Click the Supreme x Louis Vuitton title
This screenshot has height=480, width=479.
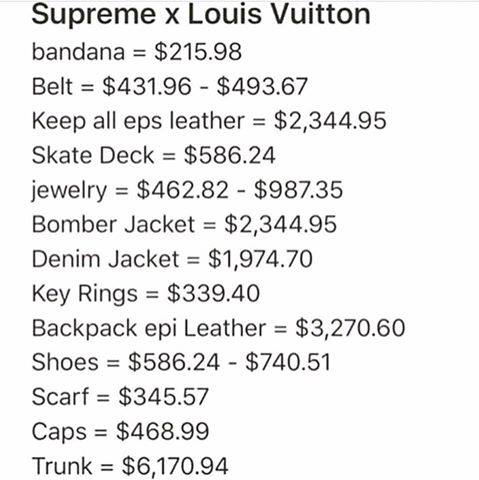[x=201, y=15]
